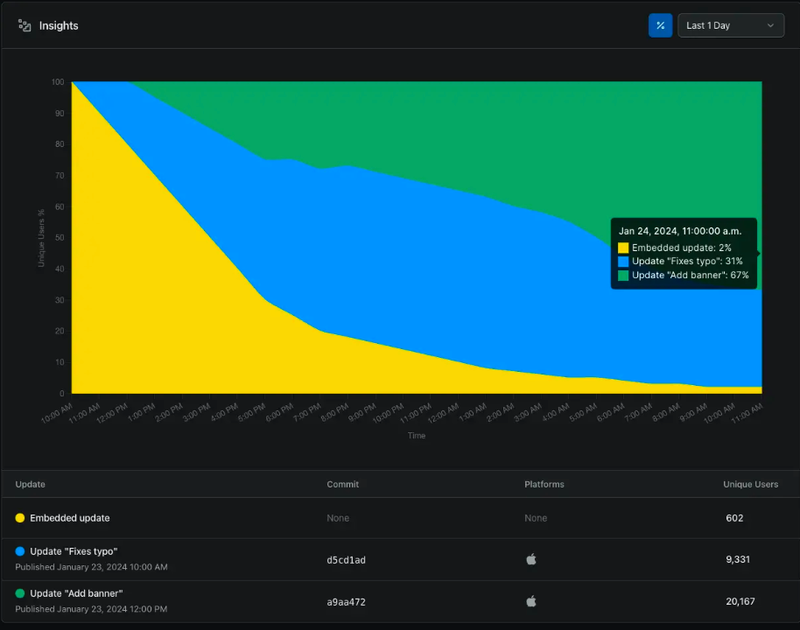
Task: Click the Unique Users column header
Action: pos(751,484)
